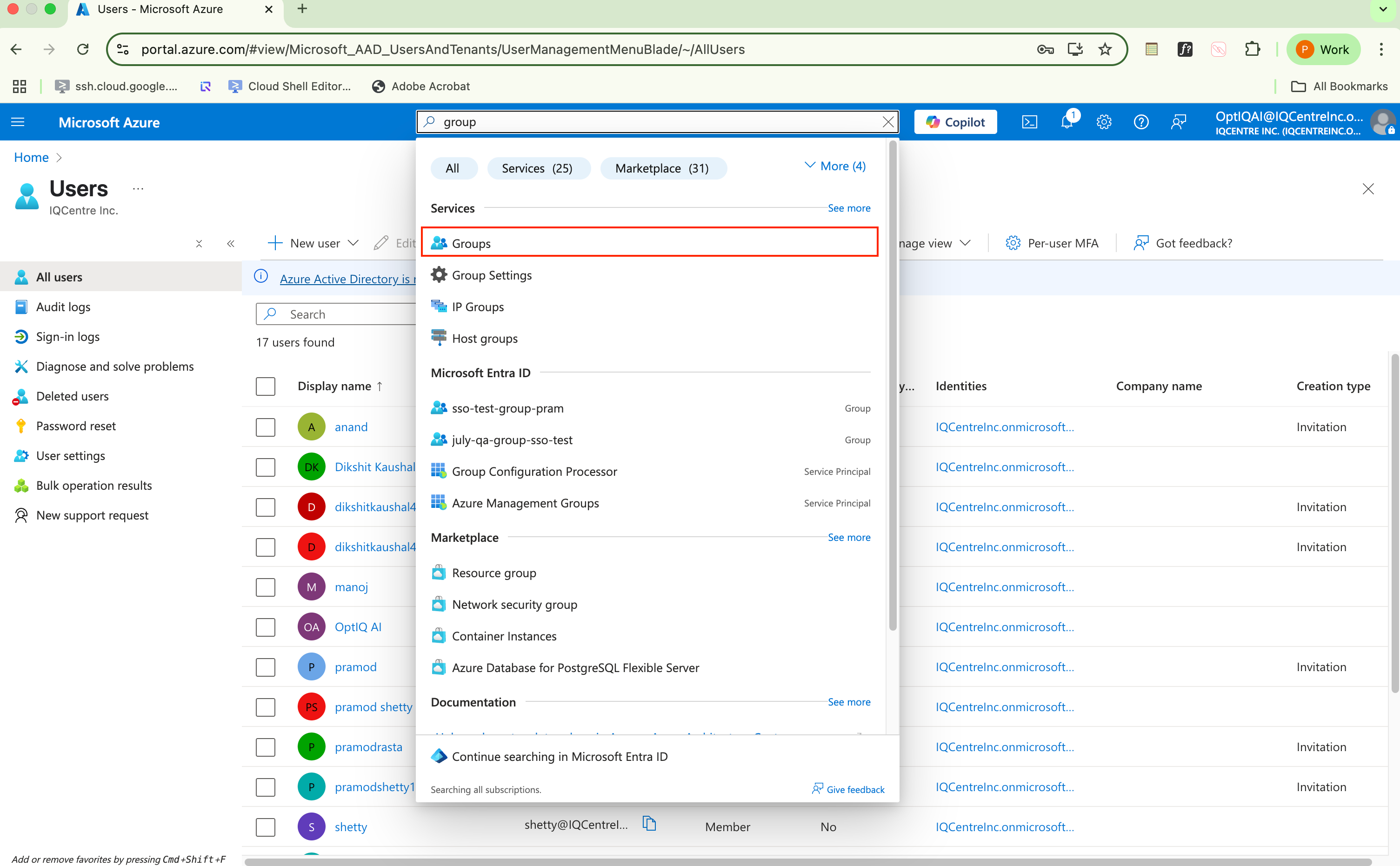Screen dimensions: 1400x866
Task: Open the Copilot button
Action: pos(955,122)
